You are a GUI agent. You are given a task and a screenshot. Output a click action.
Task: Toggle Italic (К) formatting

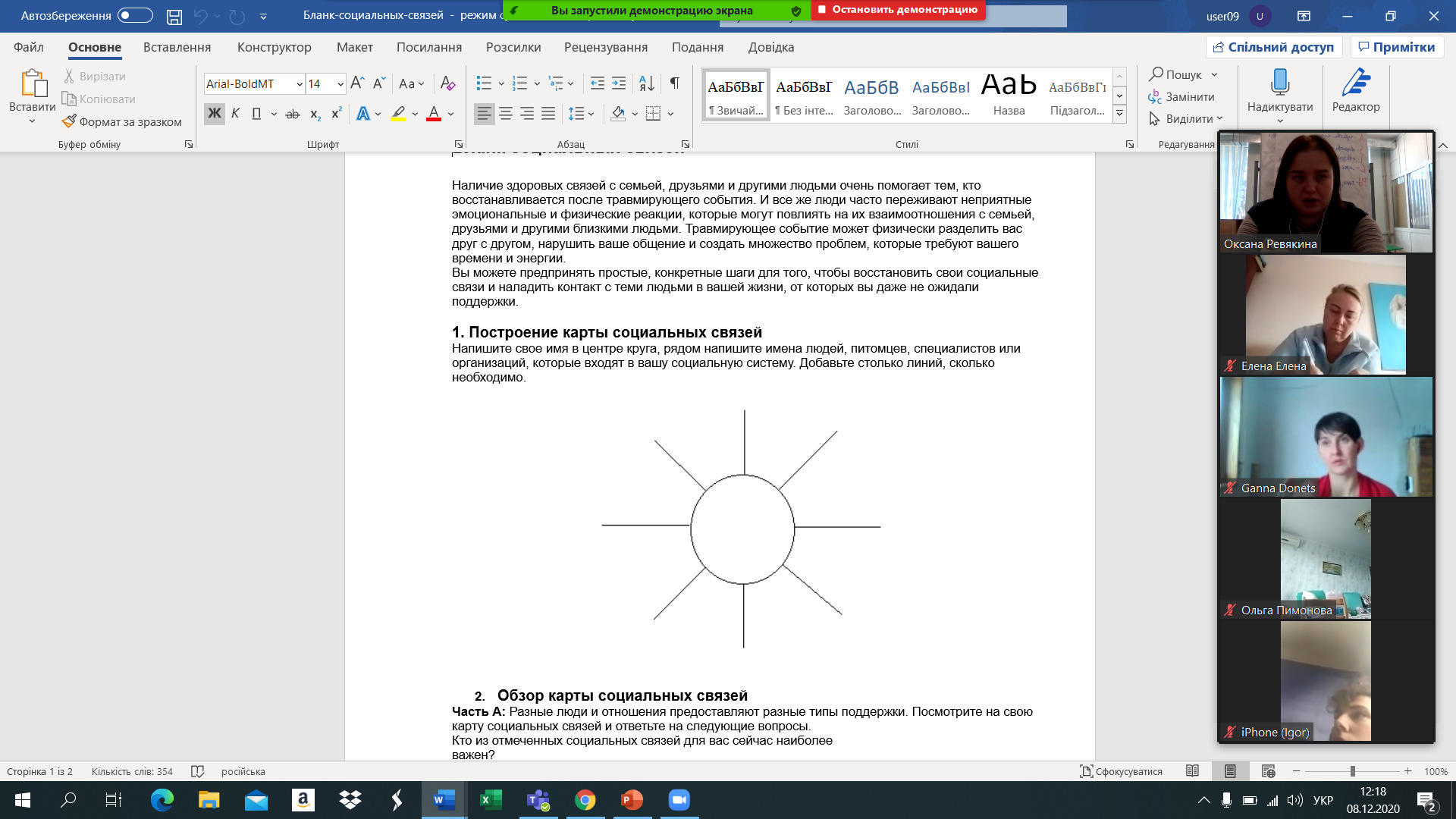235,114
